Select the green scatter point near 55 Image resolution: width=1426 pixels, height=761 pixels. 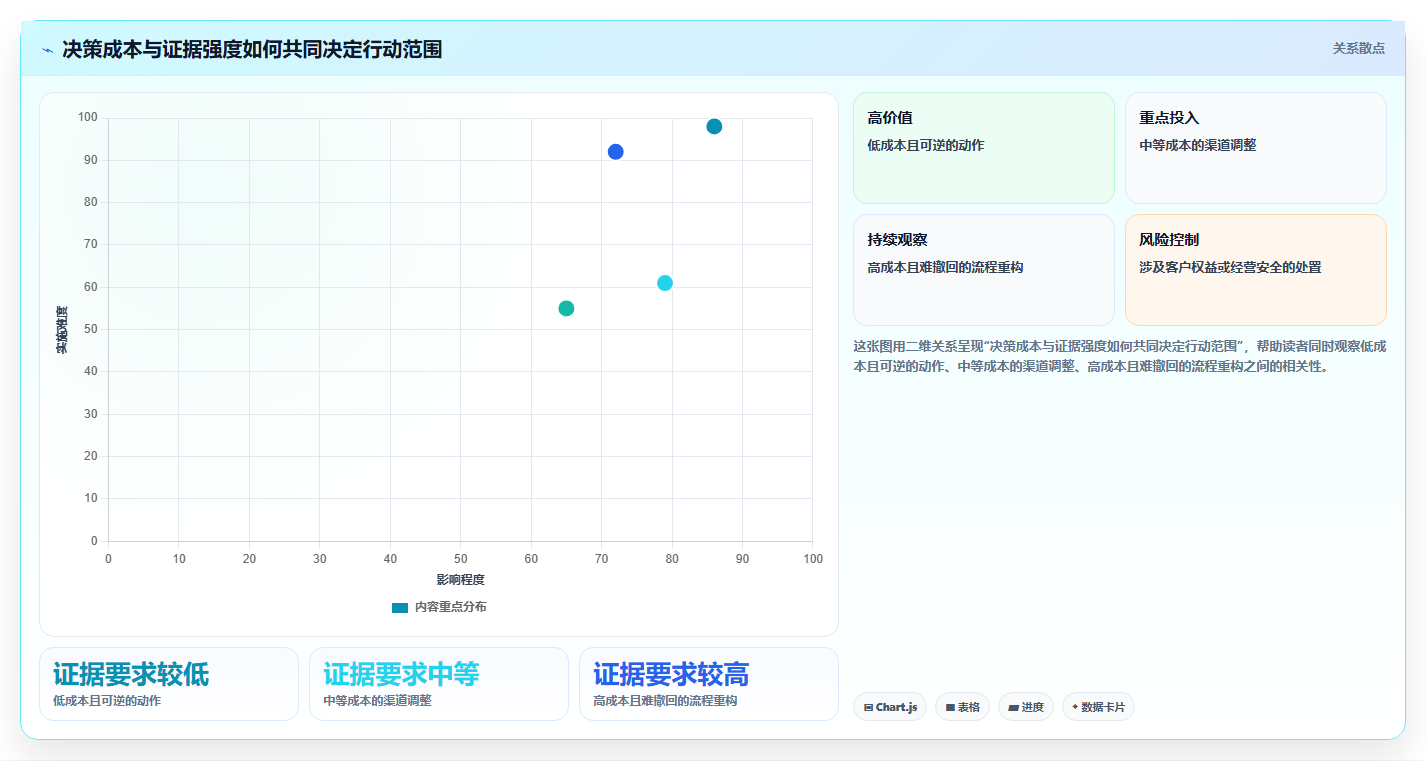(566, 308)
